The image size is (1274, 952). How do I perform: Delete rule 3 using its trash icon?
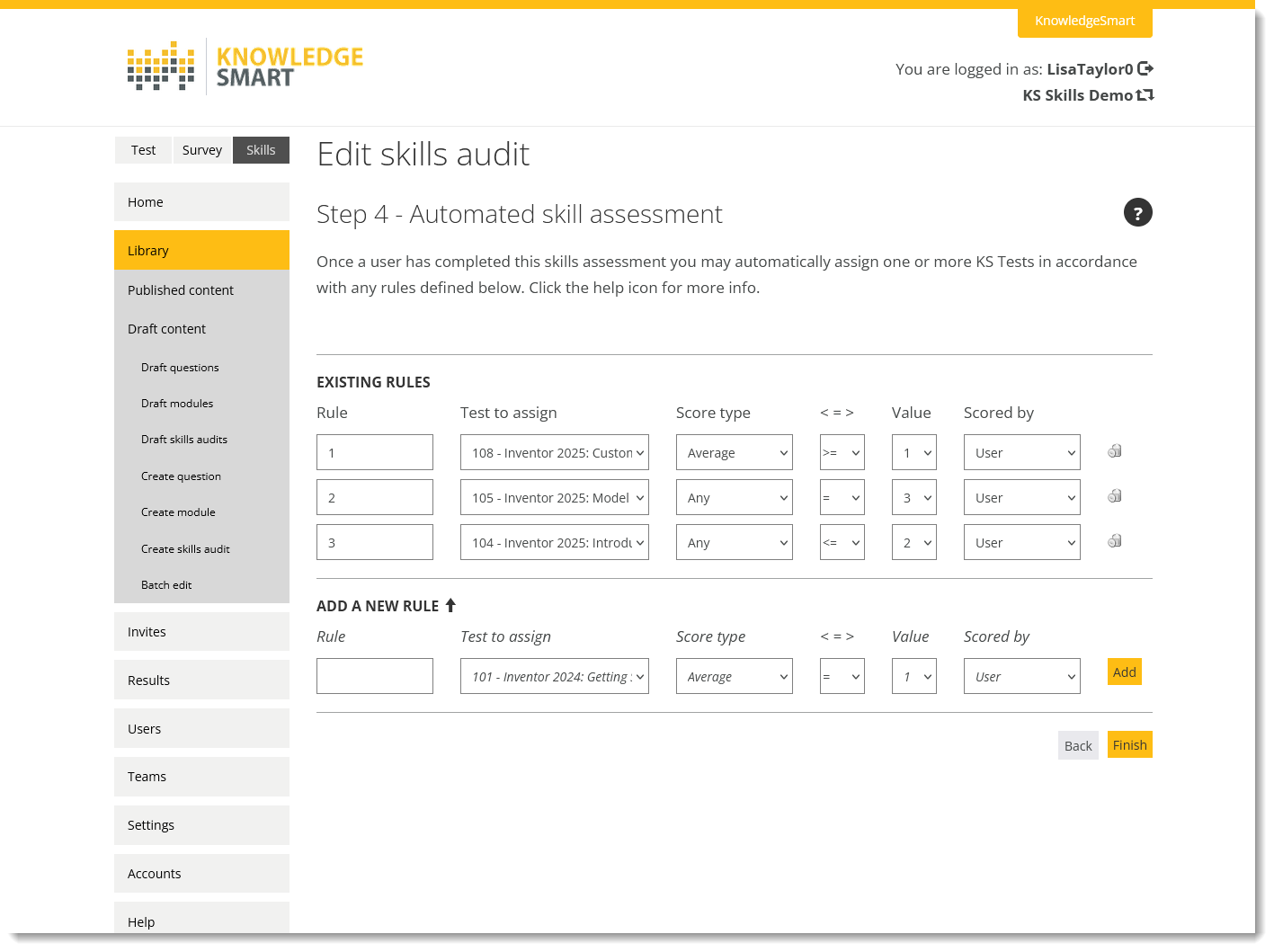[1115, 541]
